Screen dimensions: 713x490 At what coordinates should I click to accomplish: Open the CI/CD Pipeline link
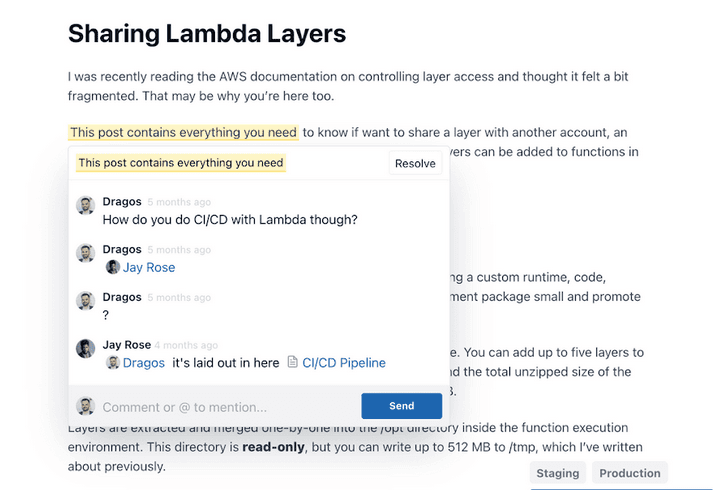[344, 363]
